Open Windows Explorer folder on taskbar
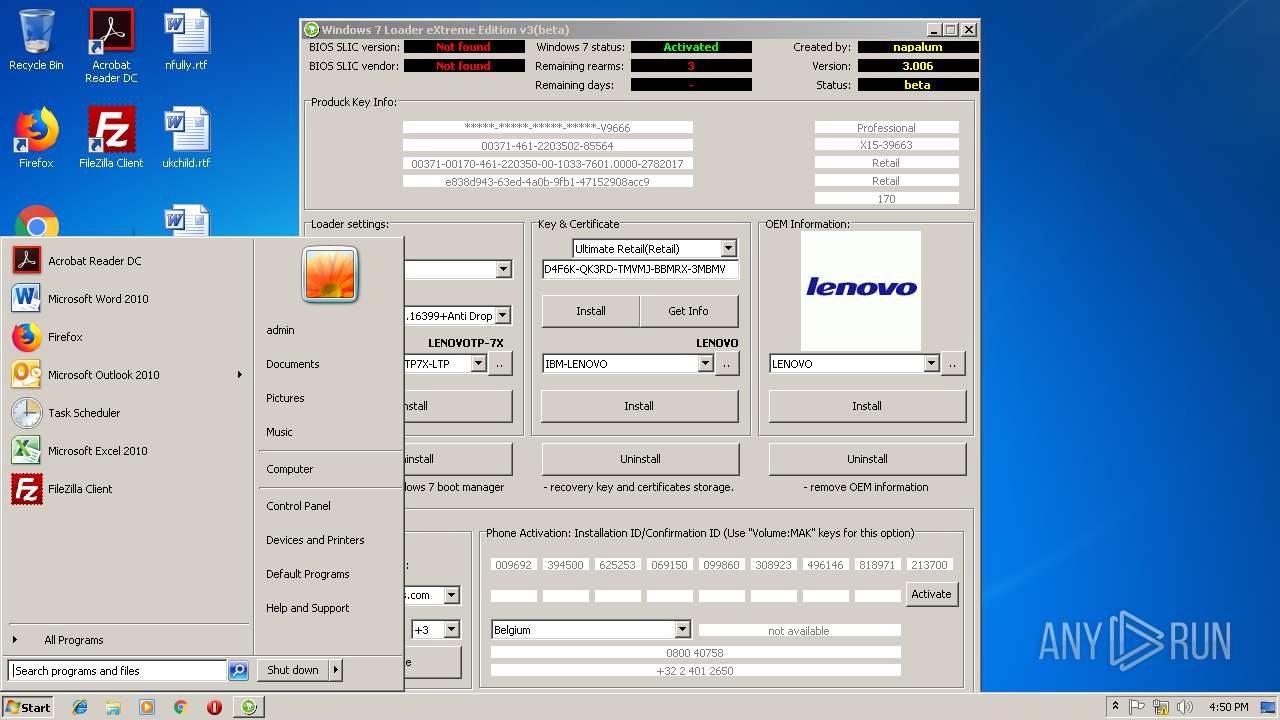 point(113,707)
